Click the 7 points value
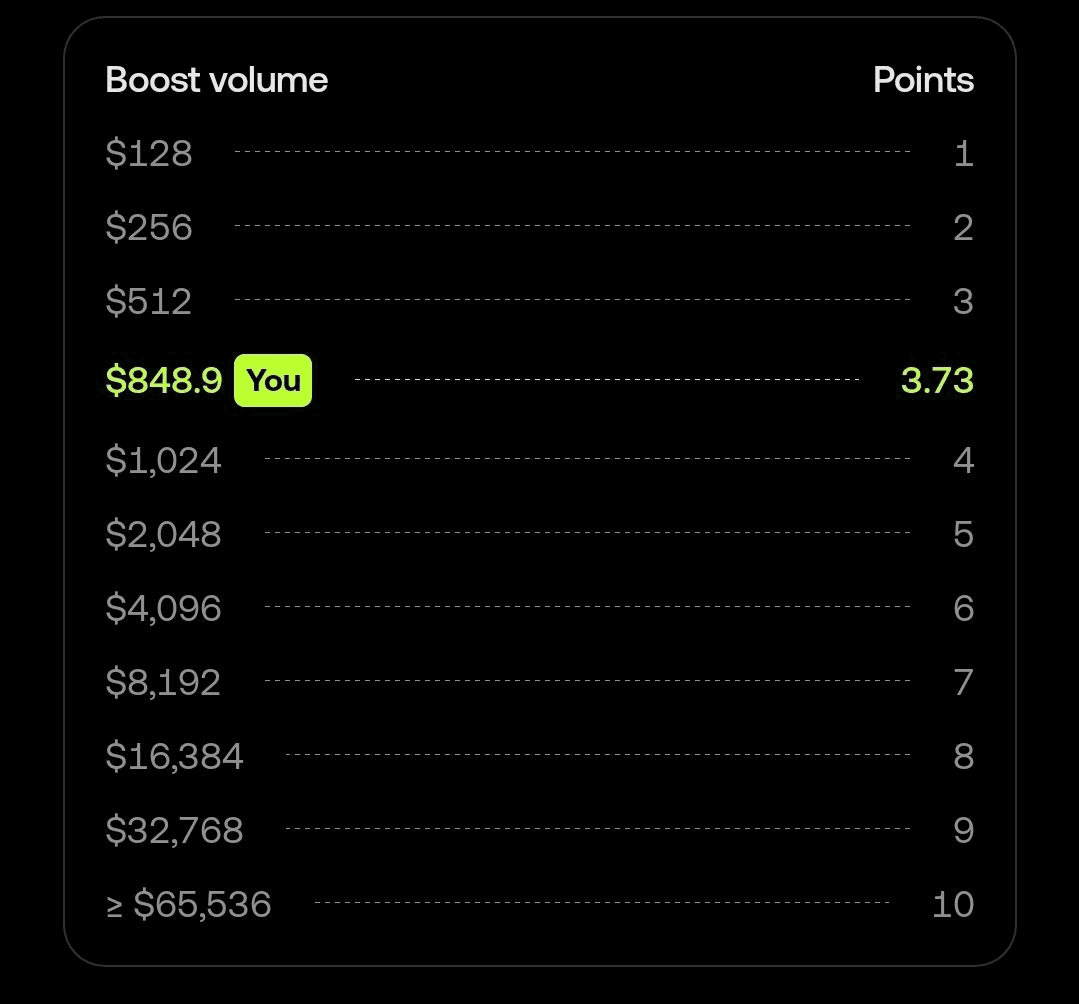Screen dimensions: 1079x1004 coord(963,682)
